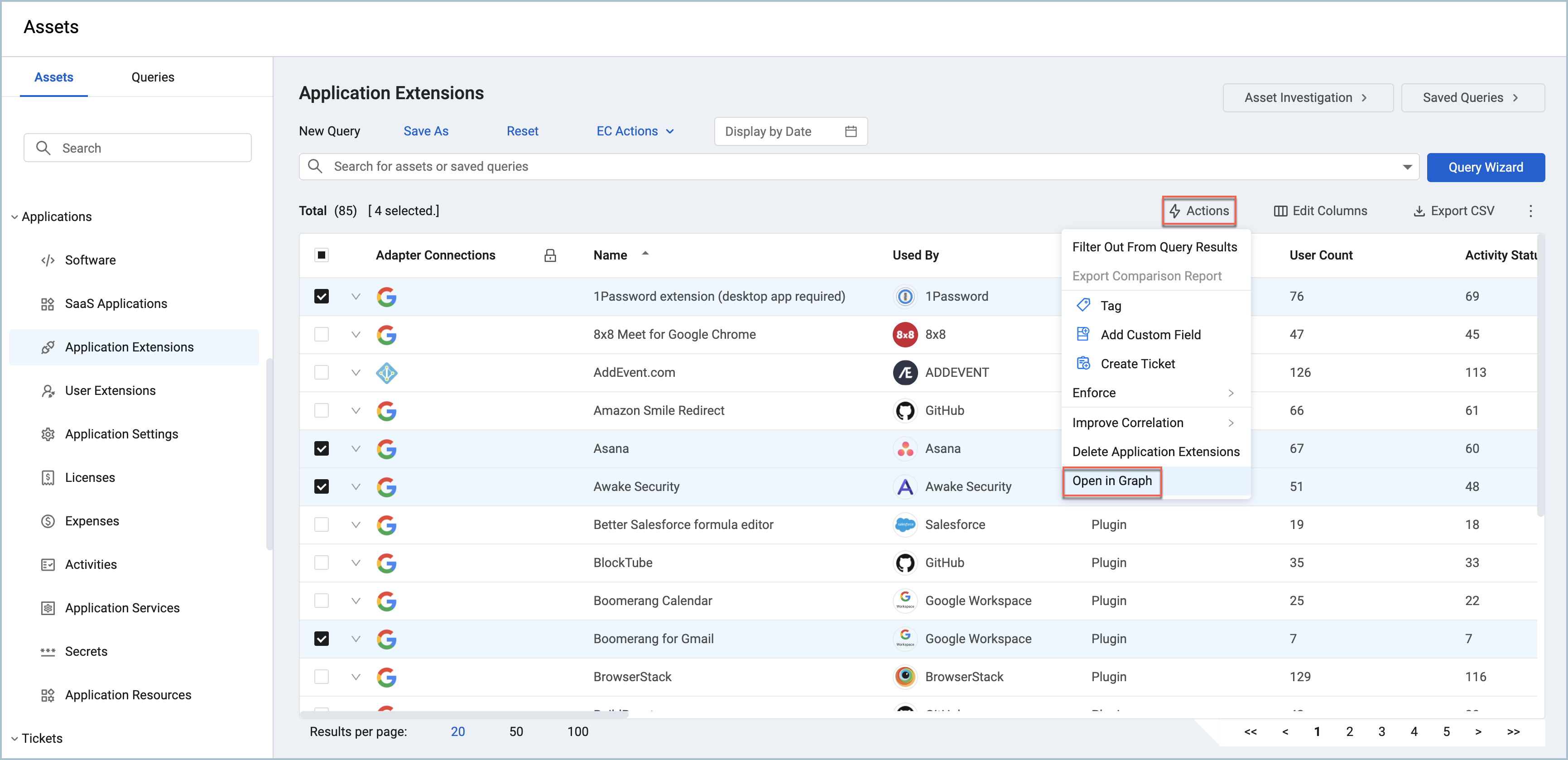
Task: Click the Export CSV download icon
Action: coord(1418,211)
